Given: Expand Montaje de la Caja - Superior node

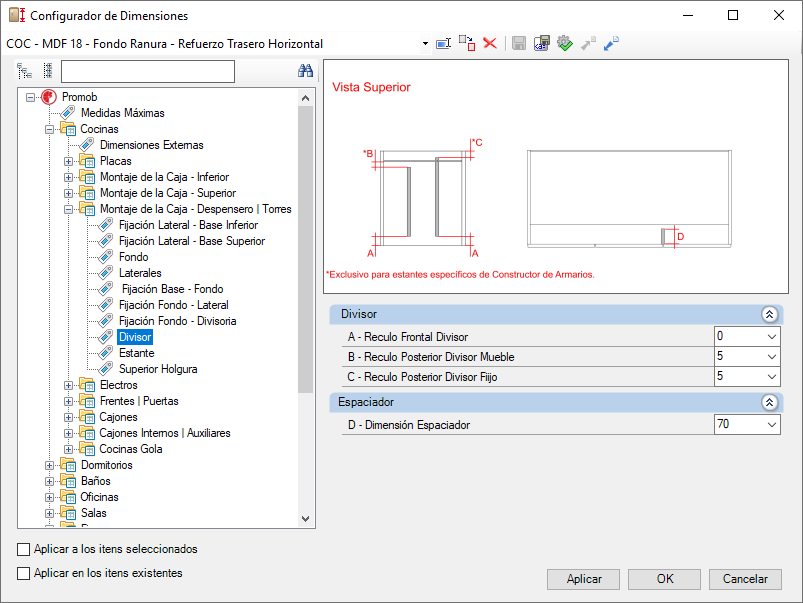Looking at the screenshot, I should pyautogui.click(x=68, y=194).
